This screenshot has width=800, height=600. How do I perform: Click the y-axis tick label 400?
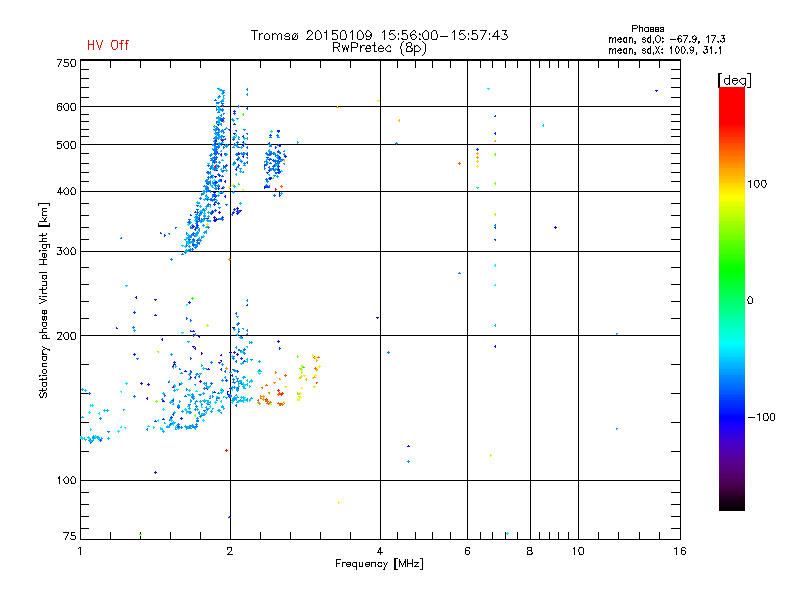tap(66, 191)
